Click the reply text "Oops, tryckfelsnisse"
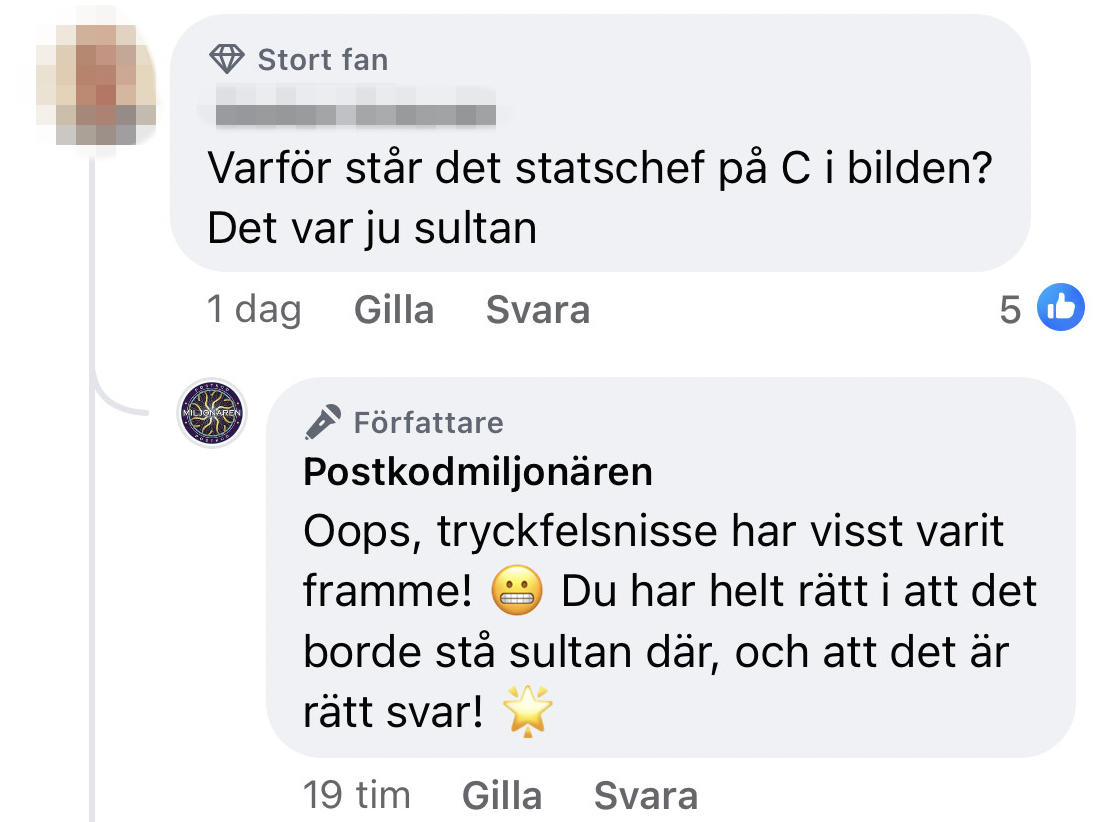The width and height of the screenshot is (1110, 822). (652, 533)
